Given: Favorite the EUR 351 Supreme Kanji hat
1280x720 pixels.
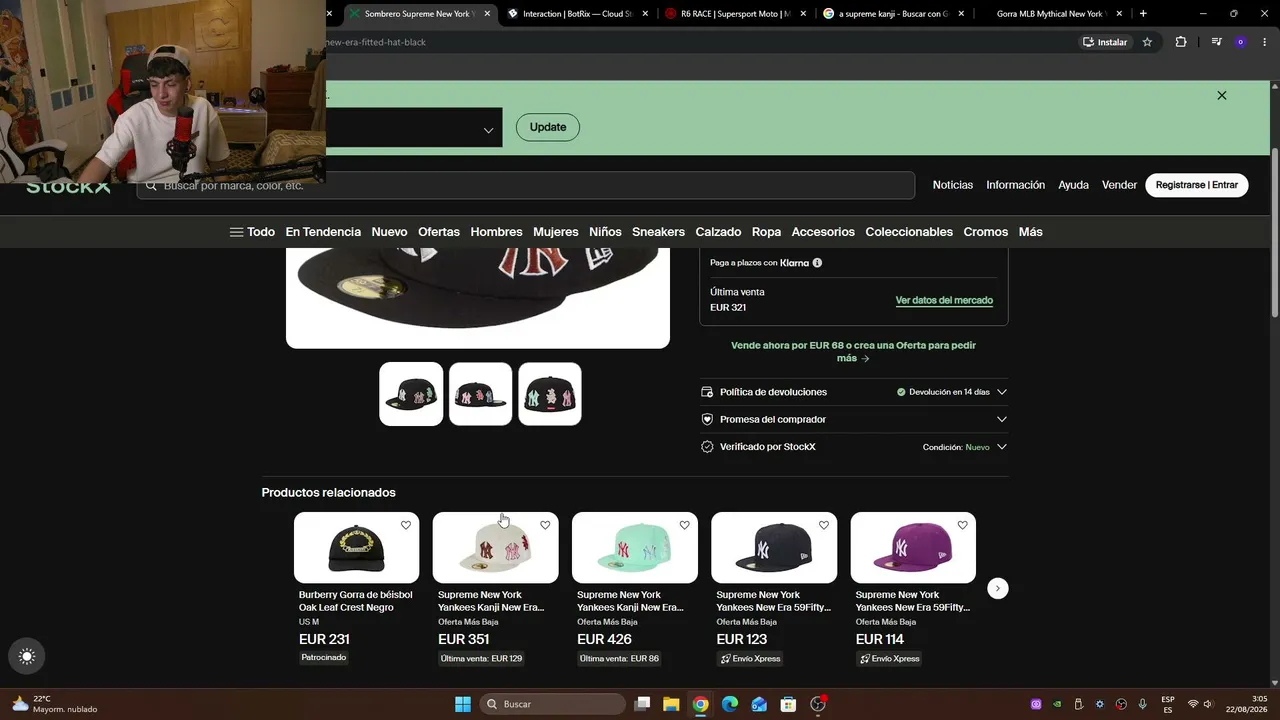Looking at the screenshot, I should [545, 525].
